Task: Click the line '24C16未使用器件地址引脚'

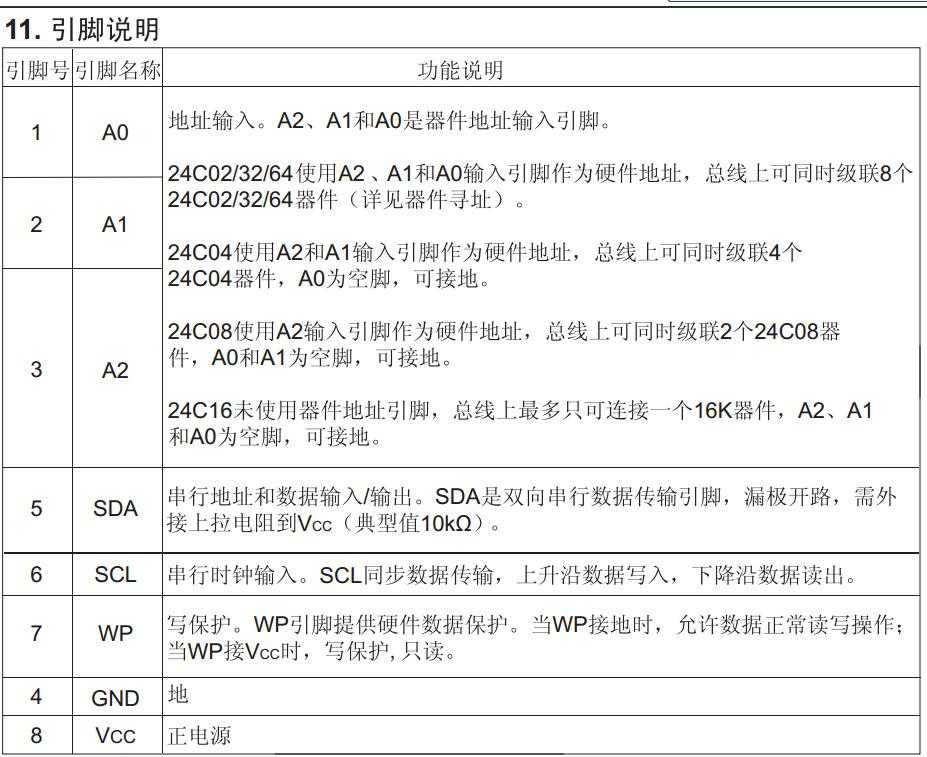Action: (520, 410)
